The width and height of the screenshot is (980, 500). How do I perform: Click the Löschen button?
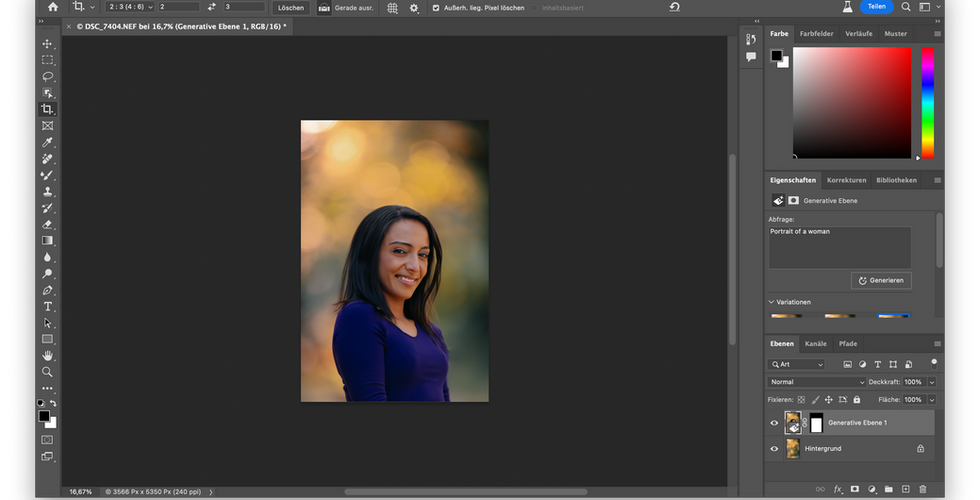[x=291, y=8]
